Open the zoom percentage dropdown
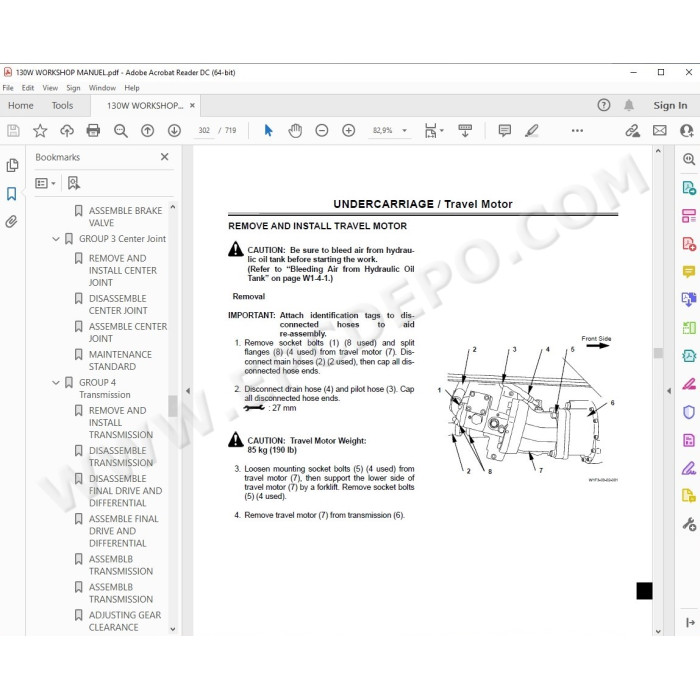The image size is (700, 700). tap(404, 130)
